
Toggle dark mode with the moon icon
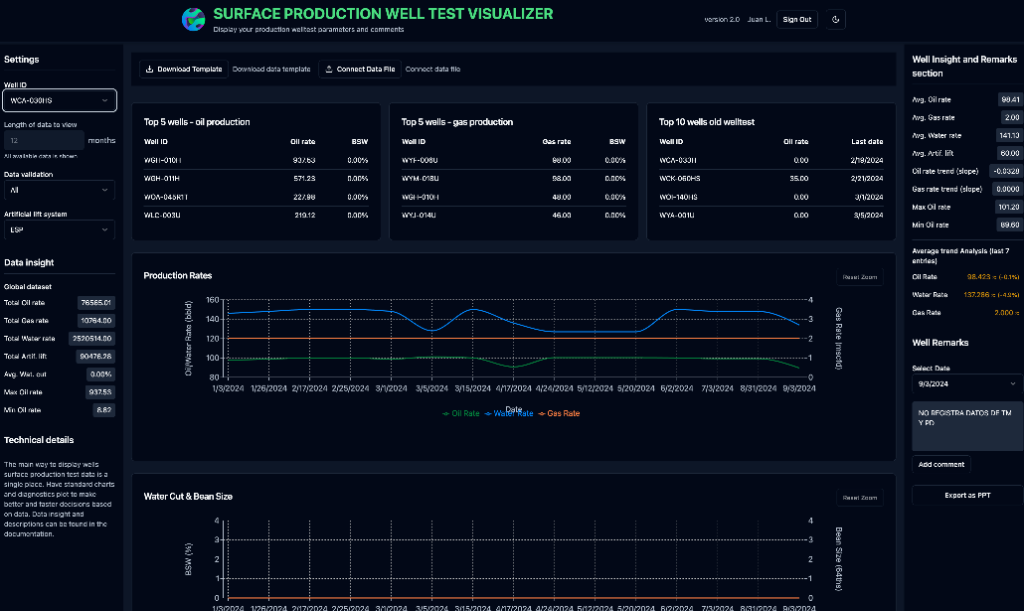835,20
